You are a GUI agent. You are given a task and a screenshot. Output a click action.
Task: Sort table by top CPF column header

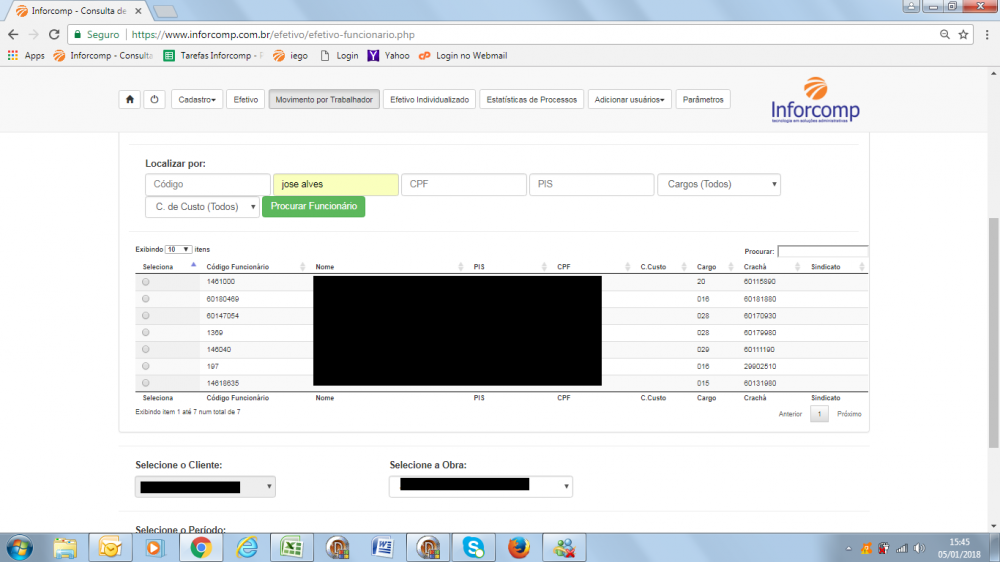tap(564, 267)
